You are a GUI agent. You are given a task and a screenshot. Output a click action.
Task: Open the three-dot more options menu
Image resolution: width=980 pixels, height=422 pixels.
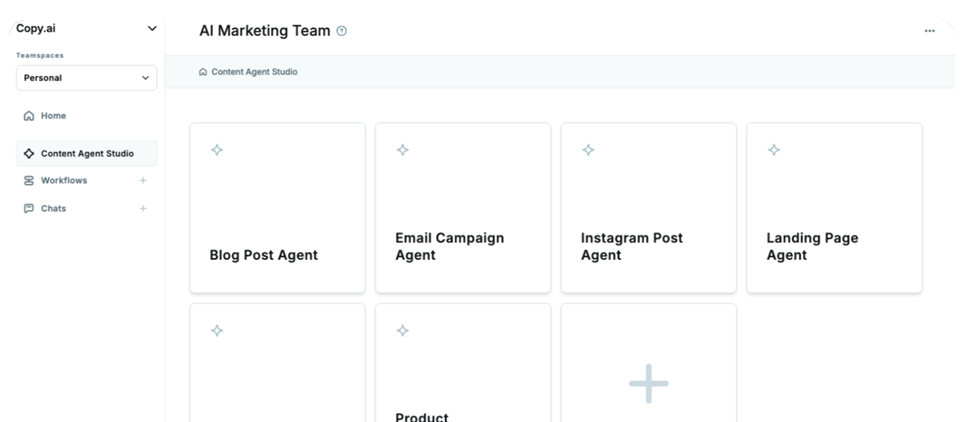click(x=929, y=31)
